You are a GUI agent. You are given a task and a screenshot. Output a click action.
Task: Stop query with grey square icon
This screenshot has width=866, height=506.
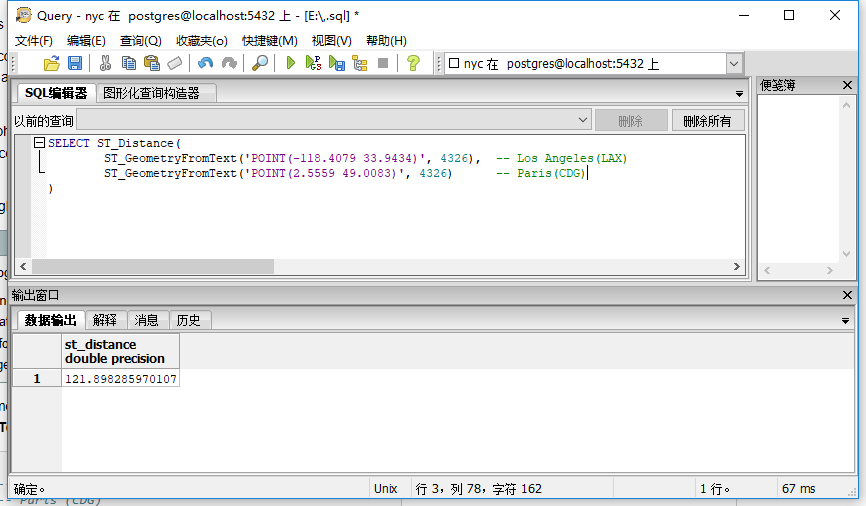coord(383,63)
